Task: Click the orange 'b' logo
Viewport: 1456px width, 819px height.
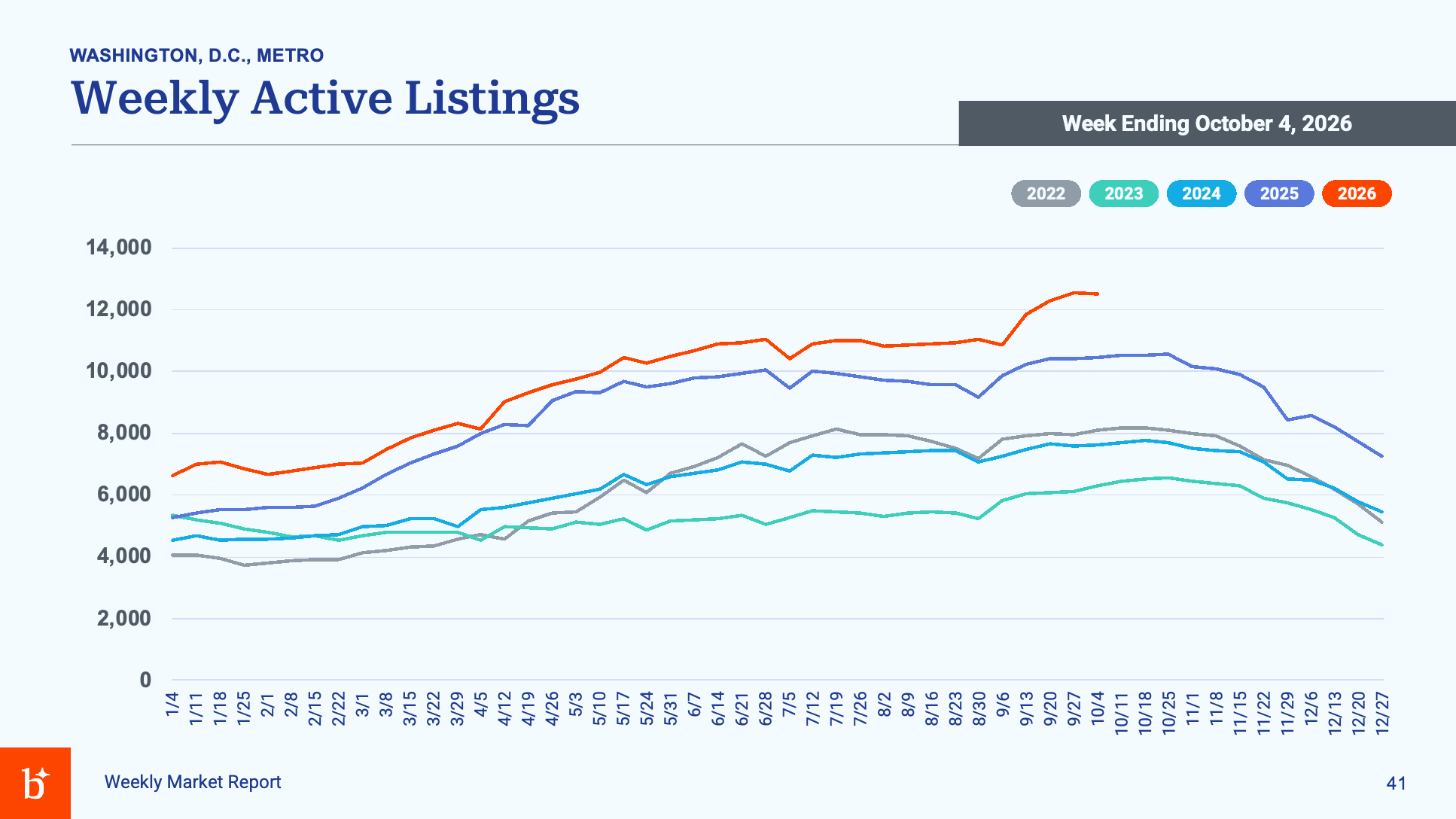Action: pos(35,783)
